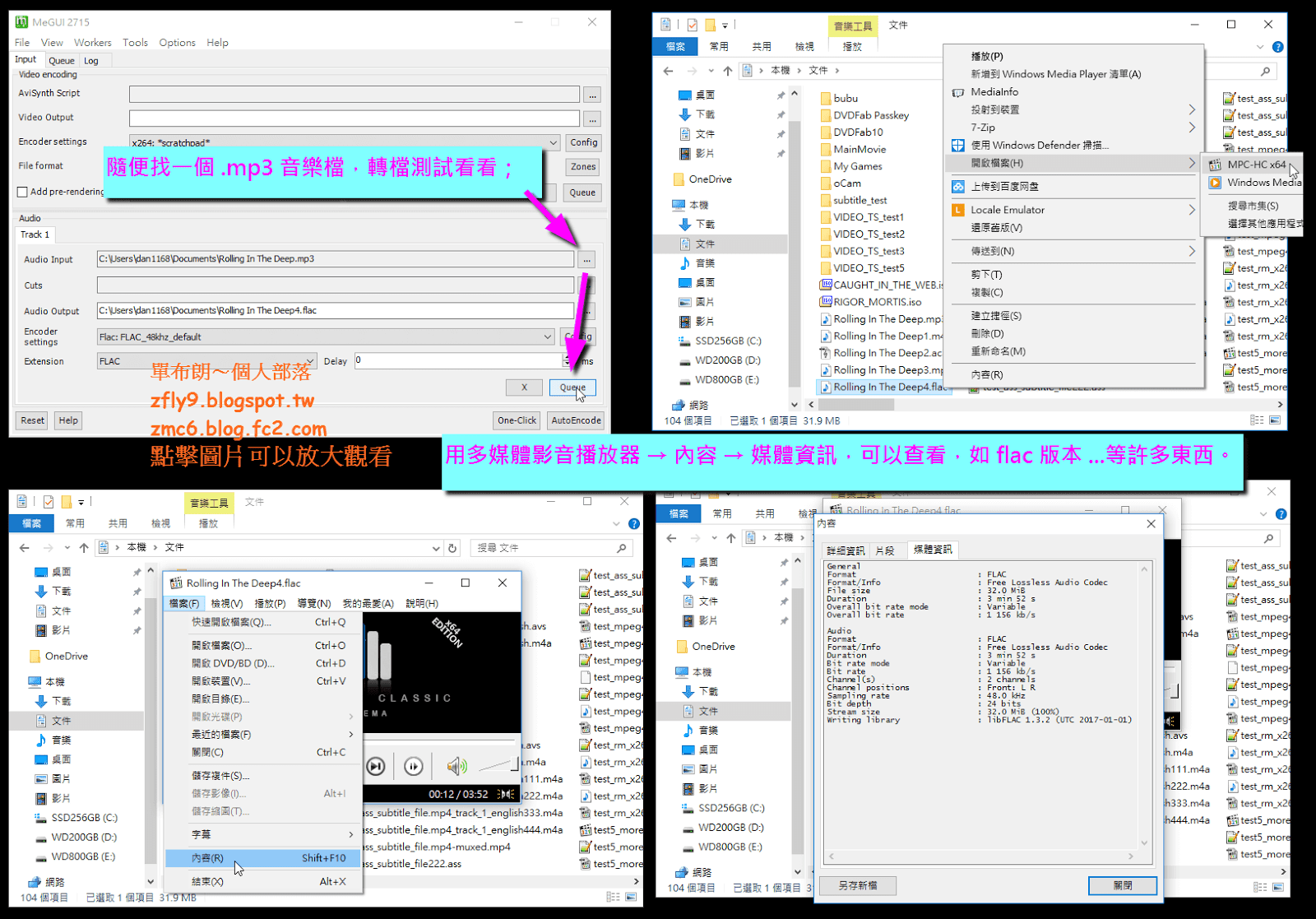Click refresh in Explorer window behind MPC-HC
This screenshot has width=1316, height=919.
tap(452, 548)
